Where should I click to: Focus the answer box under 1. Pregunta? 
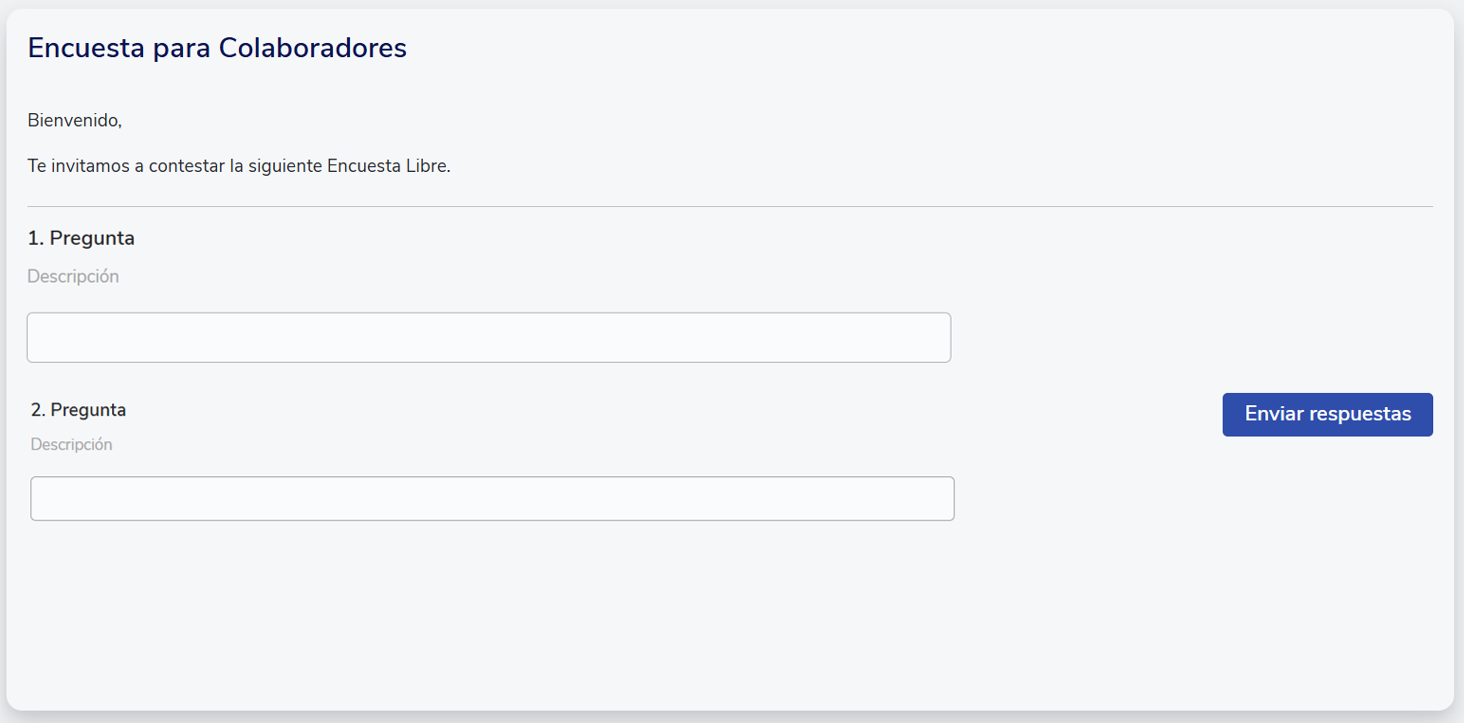click(488, 337)
